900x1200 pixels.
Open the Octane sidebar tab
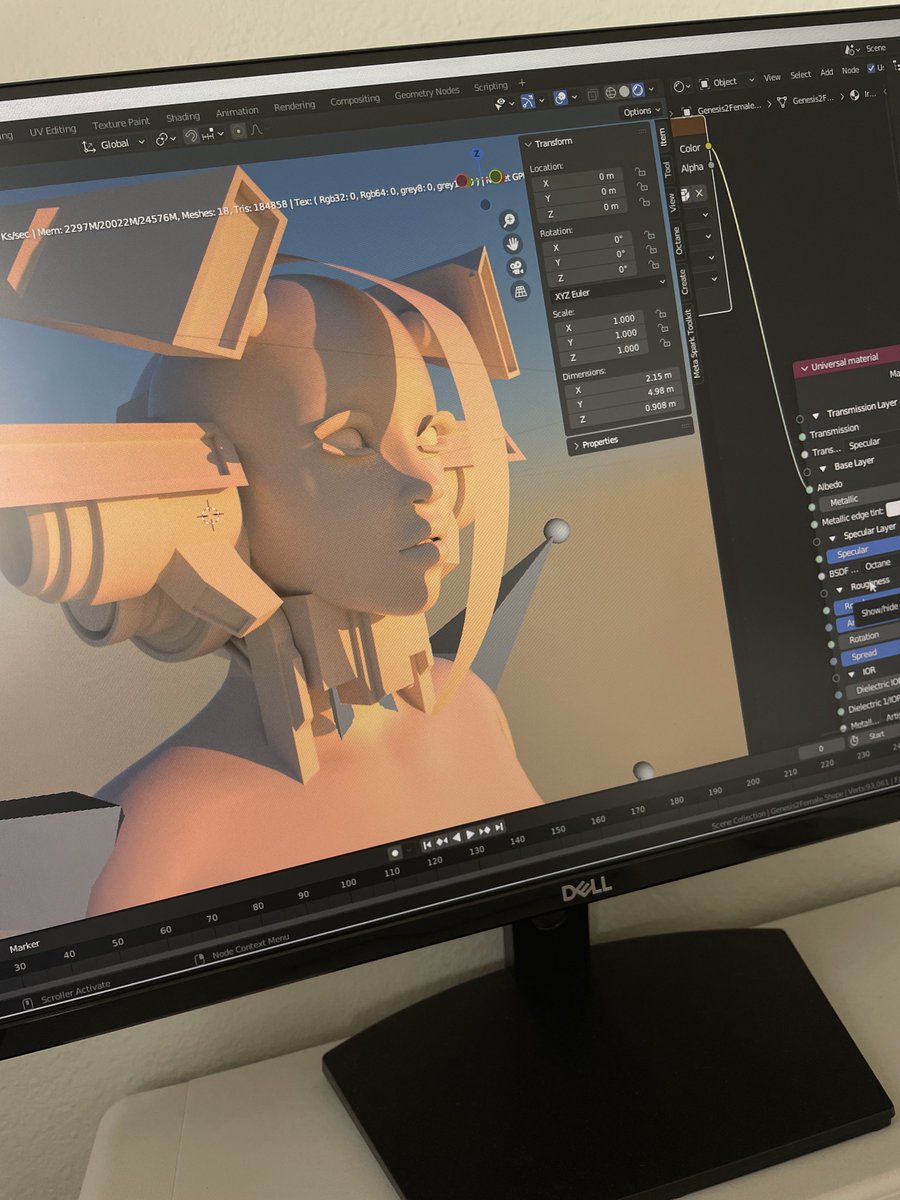tap(678, 241)
